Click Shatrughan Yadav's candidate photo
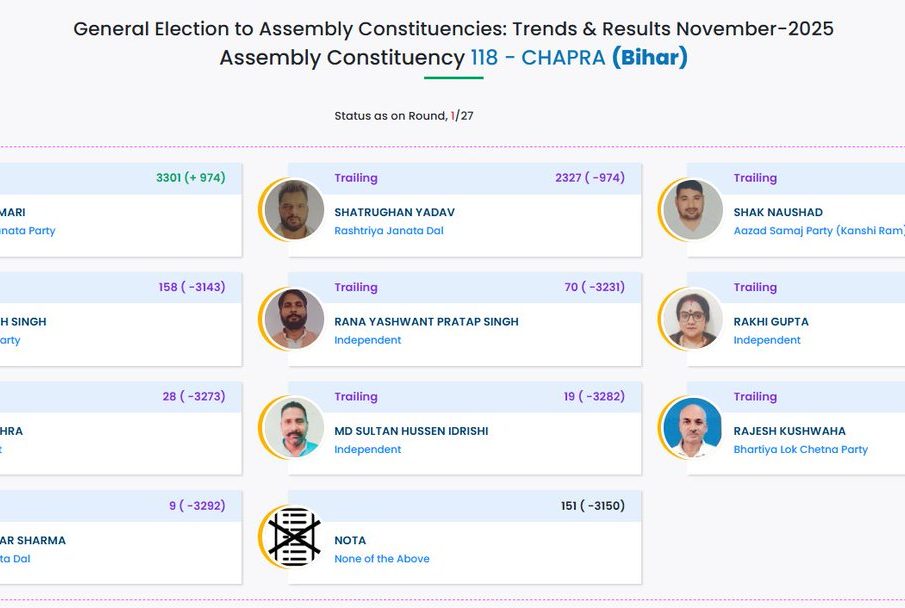The width and height of the screenshot is (905, 608). pyautogui.click(x=294, y=209)
